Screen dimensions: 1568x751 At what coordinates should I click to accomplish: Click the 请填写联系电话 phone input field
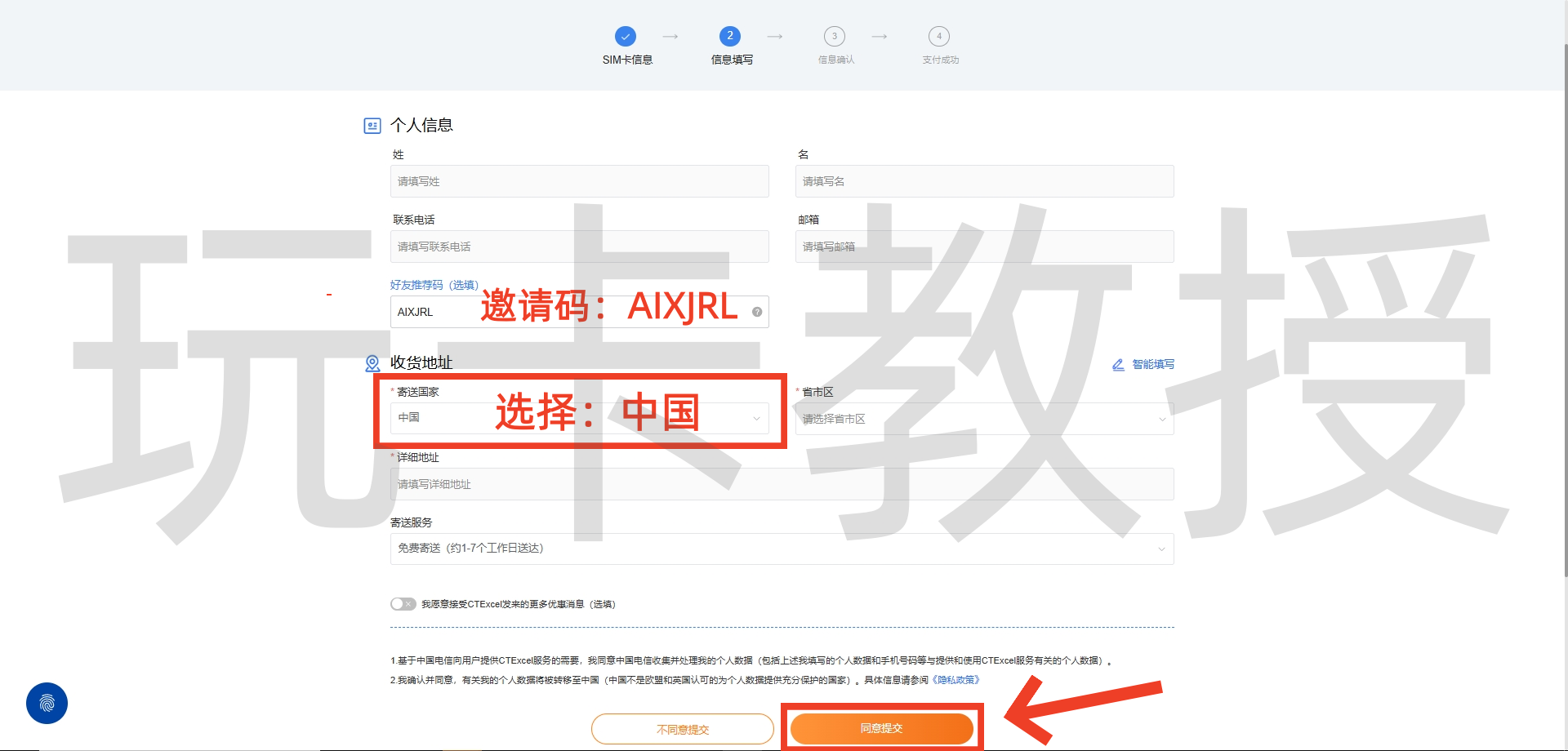[x=579, y=246]
